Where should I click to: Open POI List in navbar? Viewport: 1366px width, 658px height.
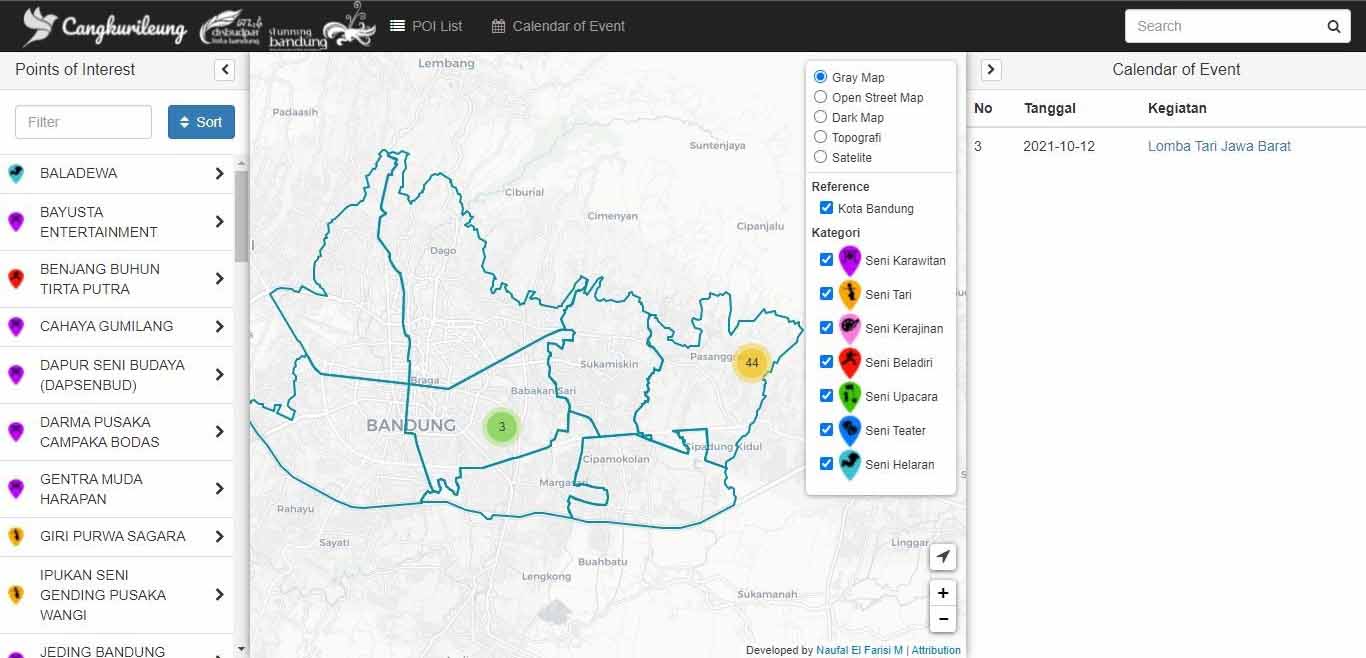426,26
